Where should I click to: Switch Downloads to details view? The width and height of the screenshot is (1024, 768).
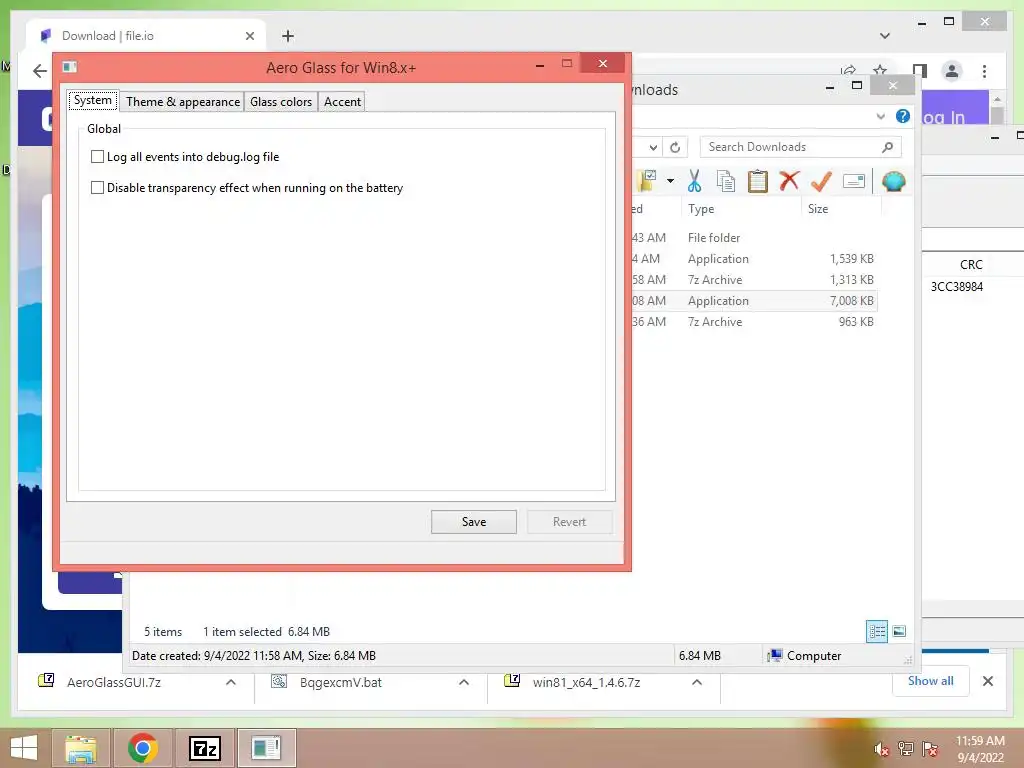[876, 632]
